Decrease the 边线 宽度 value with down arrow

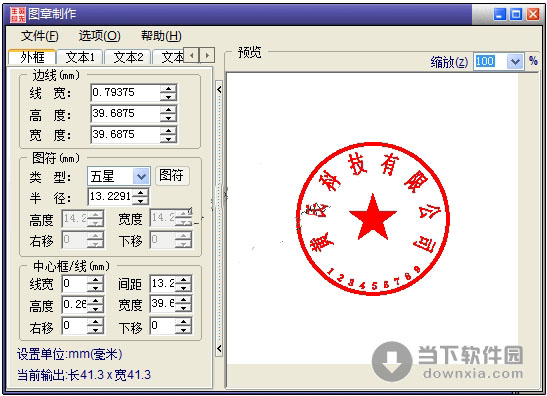(x=168, y=139)
